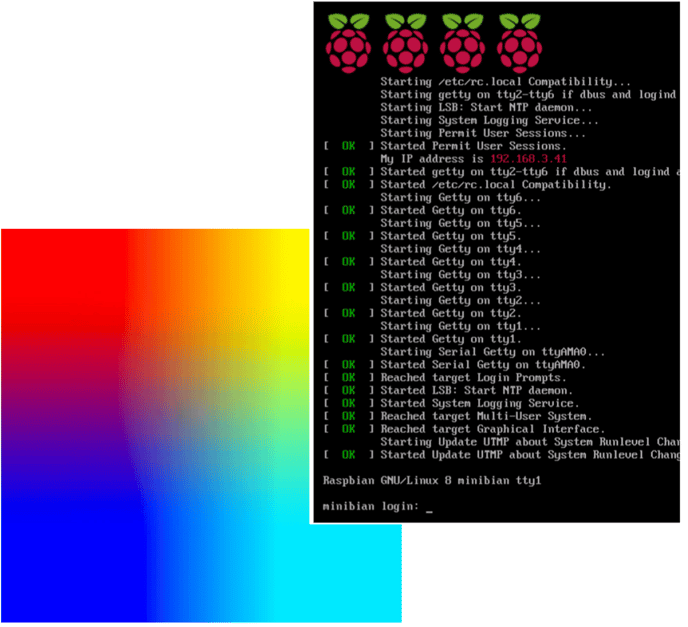Viewport: 688px width, 627px height.
Task: Select the red IP address 192.168.3.41
Action: [528, 159]
